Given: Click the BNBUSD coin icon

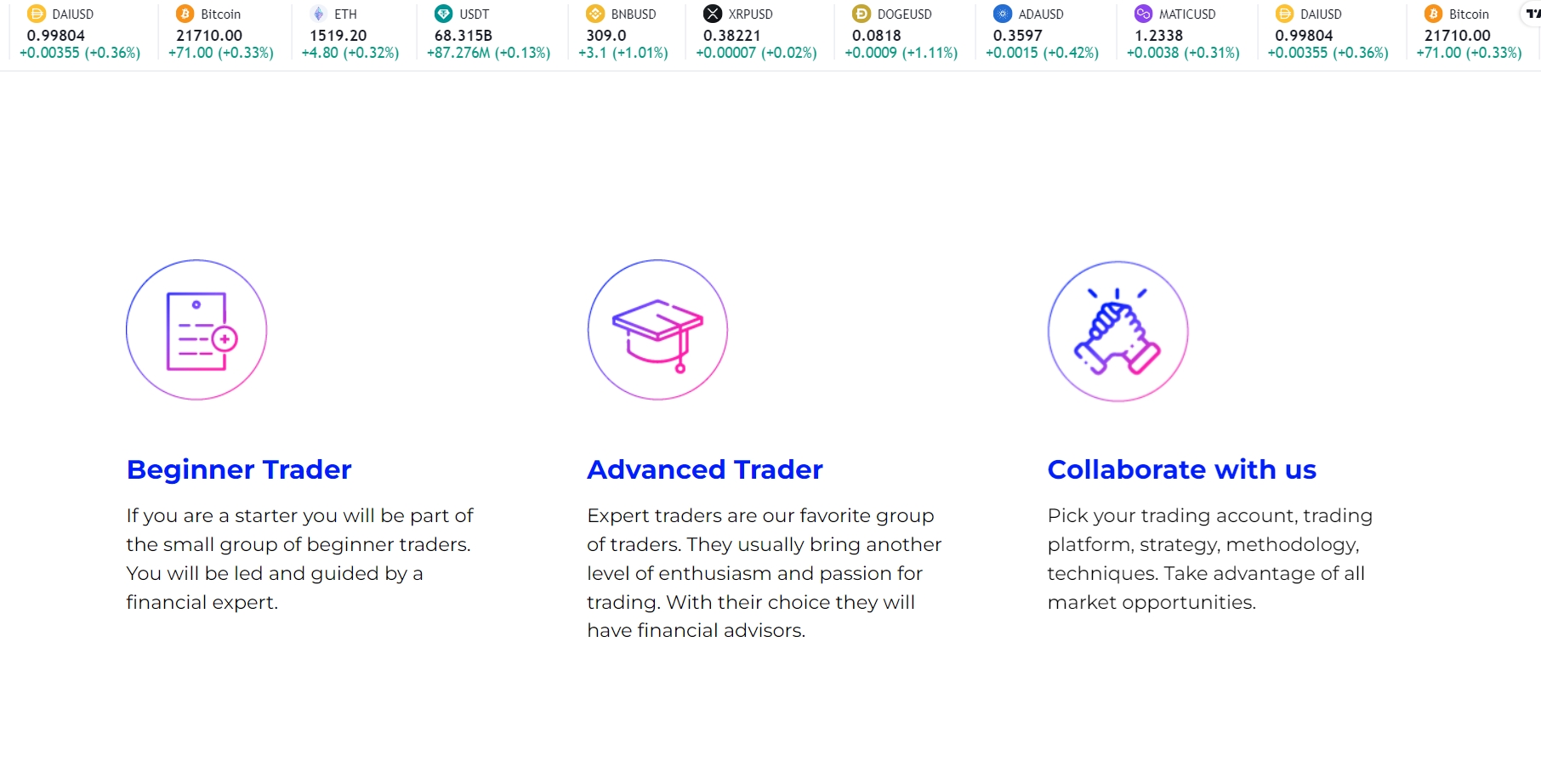Looking at the screenshot, I should pyautogui.click(x=595, y=14).
